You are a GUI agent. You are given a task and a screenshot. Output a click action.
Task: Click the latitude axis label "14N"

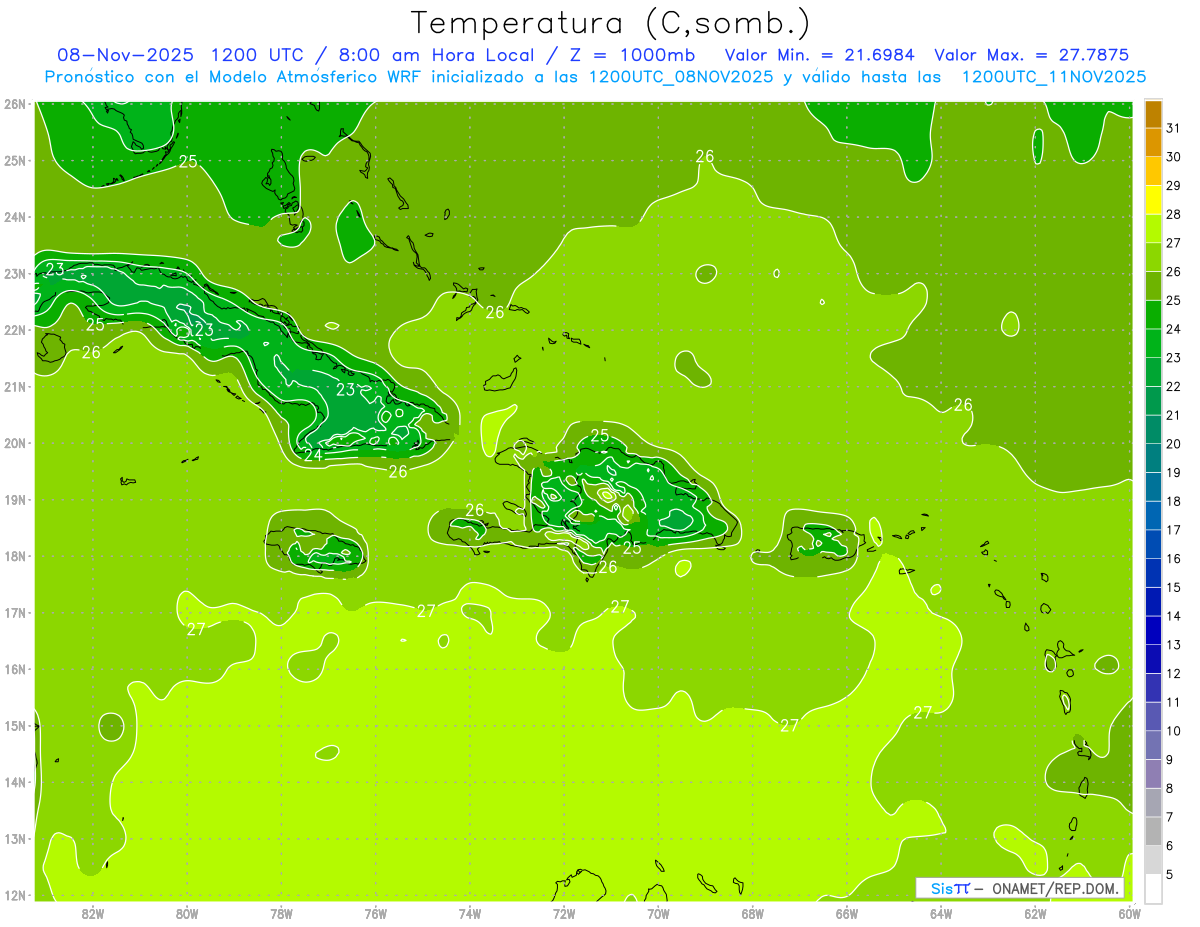pyautogui.click(x=15, y=782)
